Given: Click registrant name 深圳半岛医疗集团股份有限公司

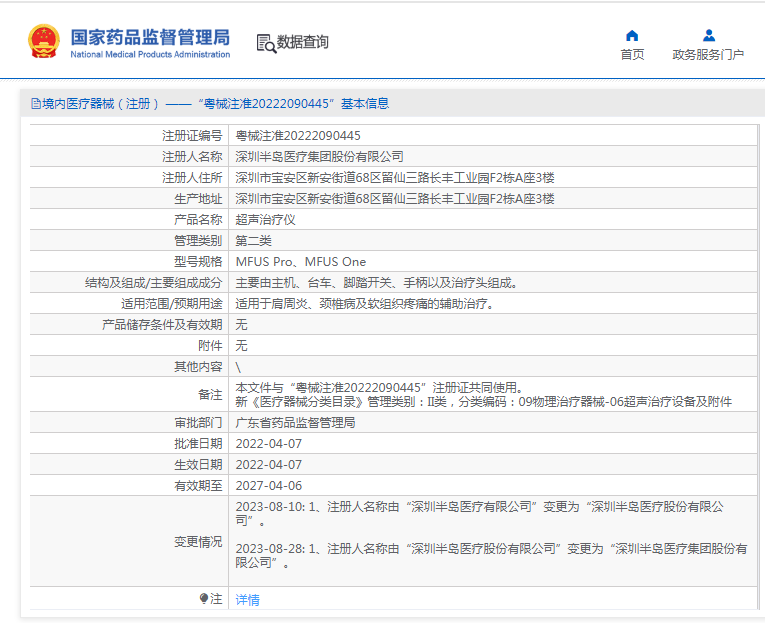Looking at the screenshot, I should tap(320, 157).
